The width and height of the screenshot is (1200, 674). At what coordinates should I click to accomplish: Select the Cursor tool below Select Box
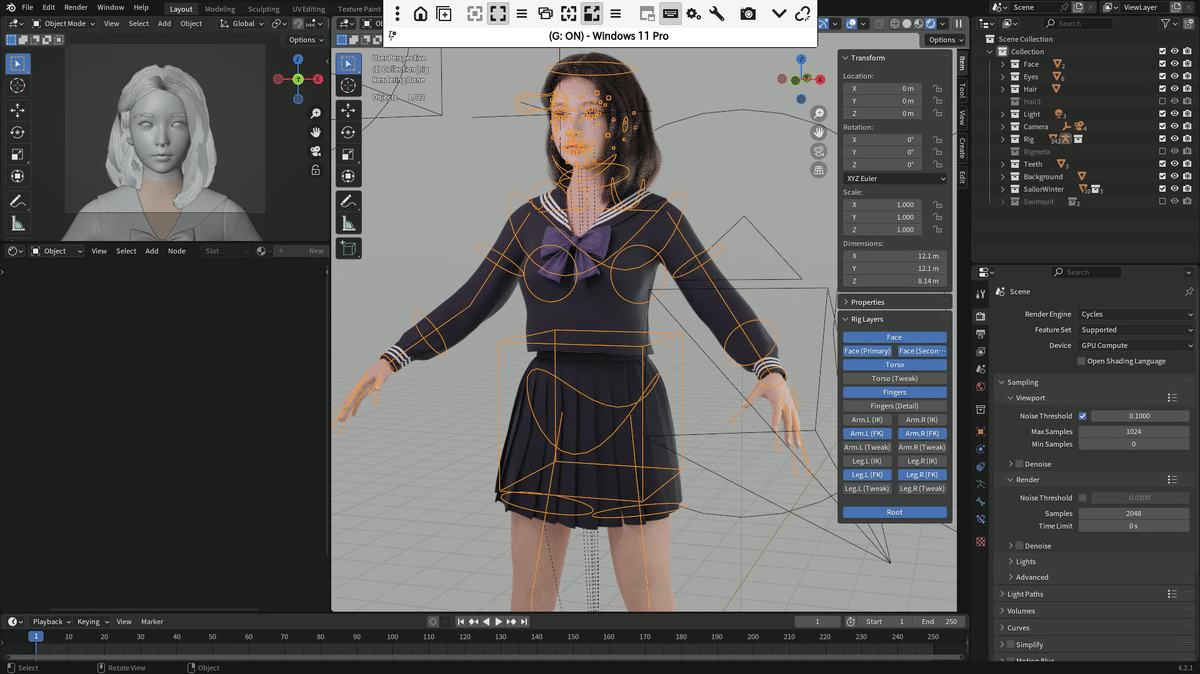pos(18,86)
